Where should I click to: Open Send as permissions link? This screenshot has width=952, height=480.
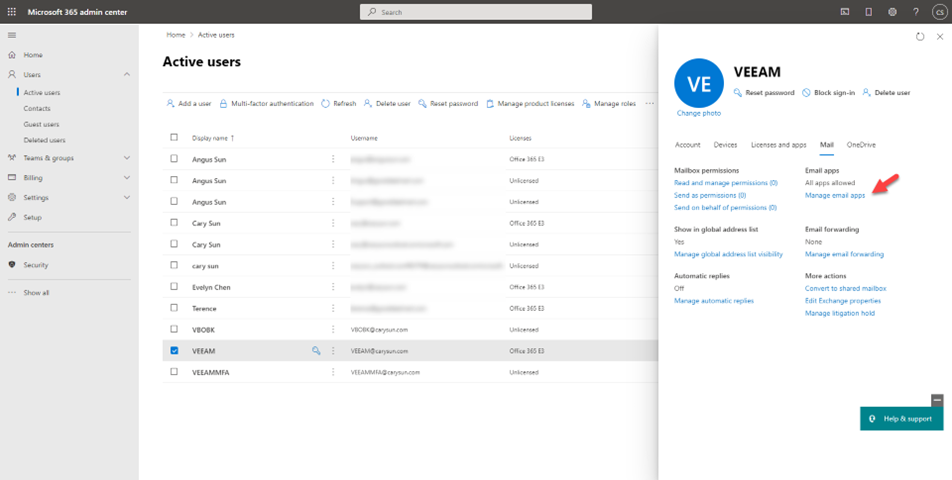click(x=710, y=195)
